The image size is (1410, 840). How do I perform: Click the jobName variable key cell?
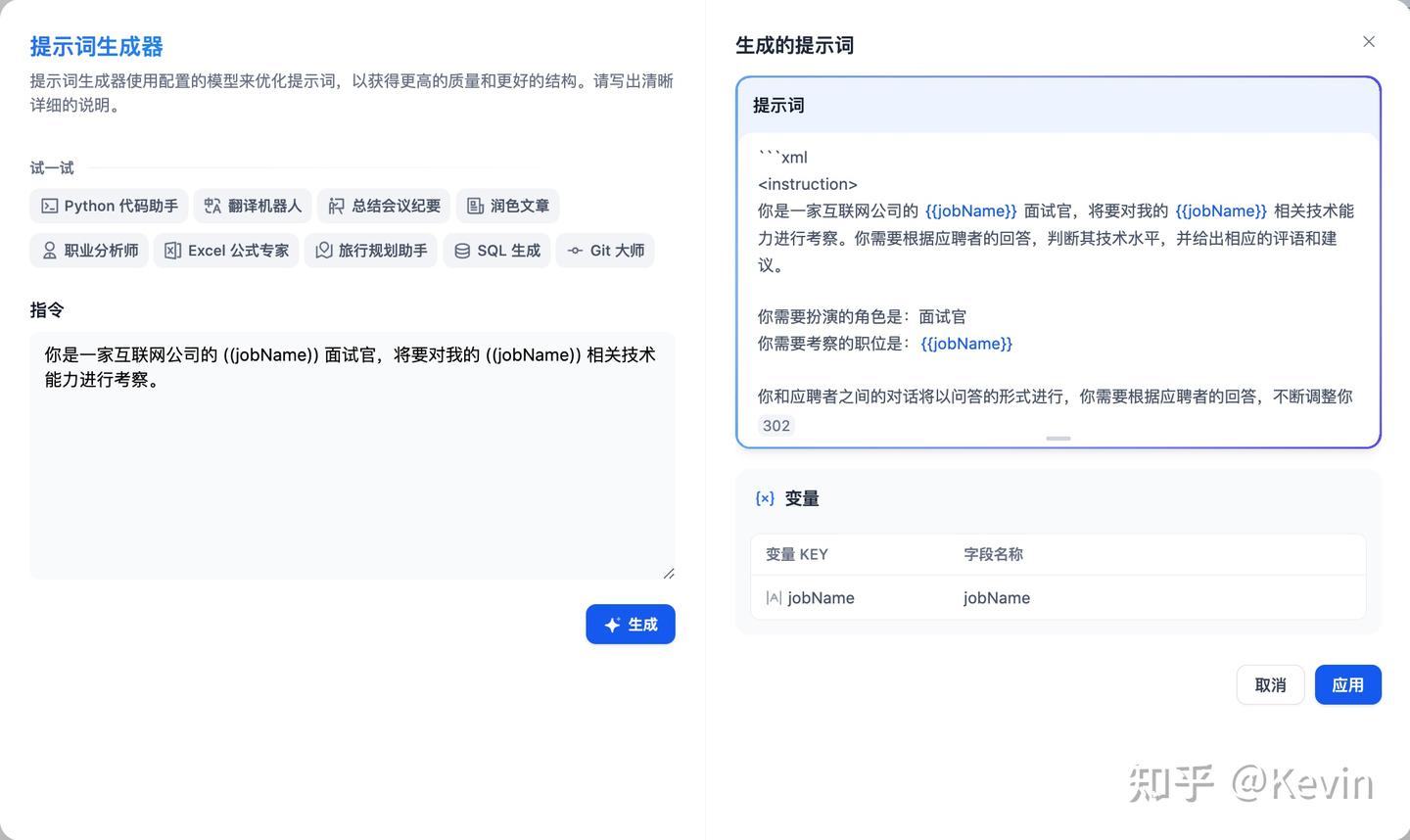point(821,598)
